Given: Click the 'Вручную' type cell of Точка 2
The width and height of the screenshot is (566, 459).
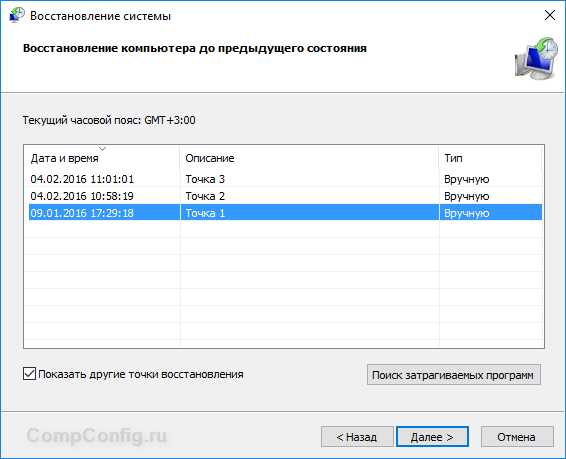Looking at the screenshot, I should 467,196.
